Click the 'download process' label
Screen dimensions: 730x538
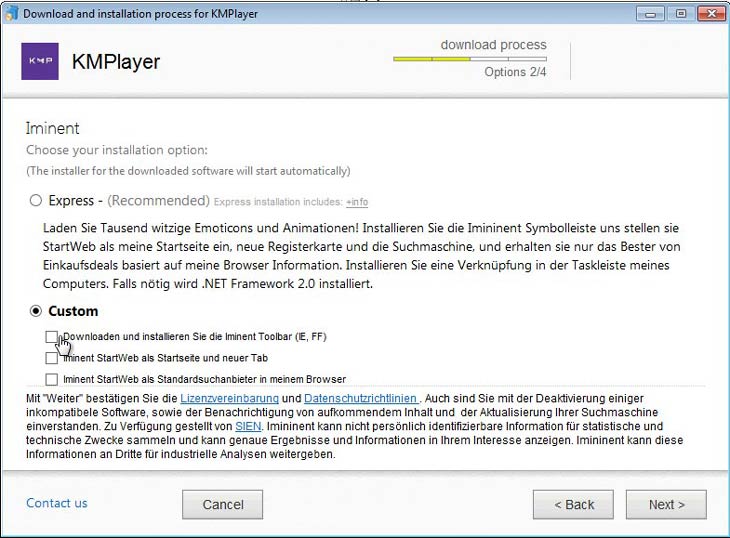[x=493, y=45]
